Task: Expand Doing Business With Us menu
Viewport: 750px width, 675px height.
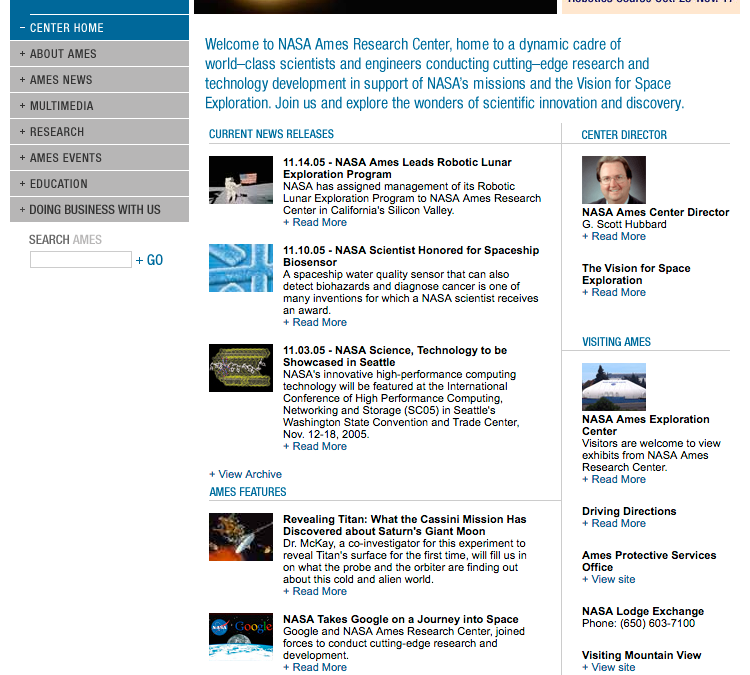Action: coord(99,210)
